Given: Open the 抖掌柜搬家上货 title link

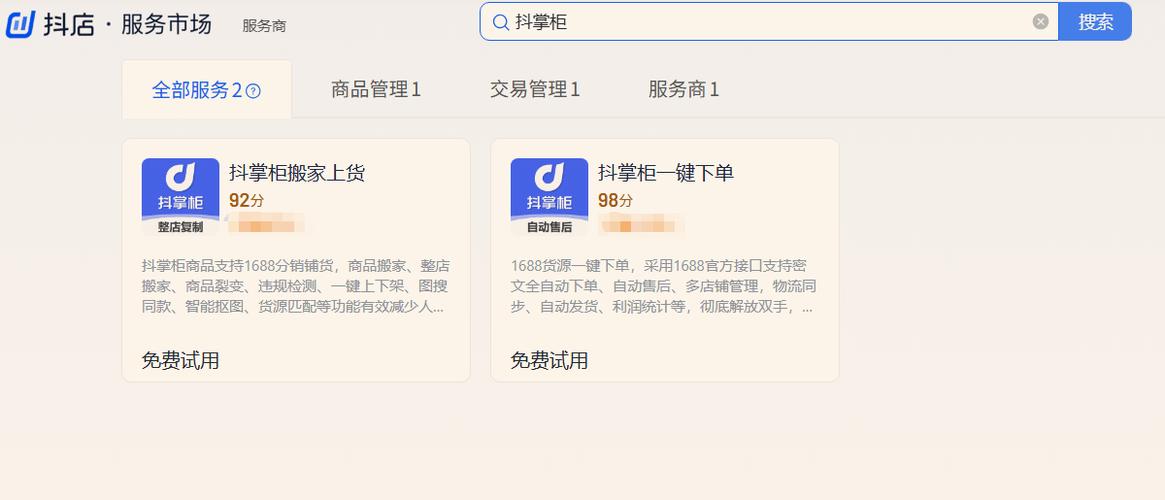Looking at the screenshot, I should [297, 173].
